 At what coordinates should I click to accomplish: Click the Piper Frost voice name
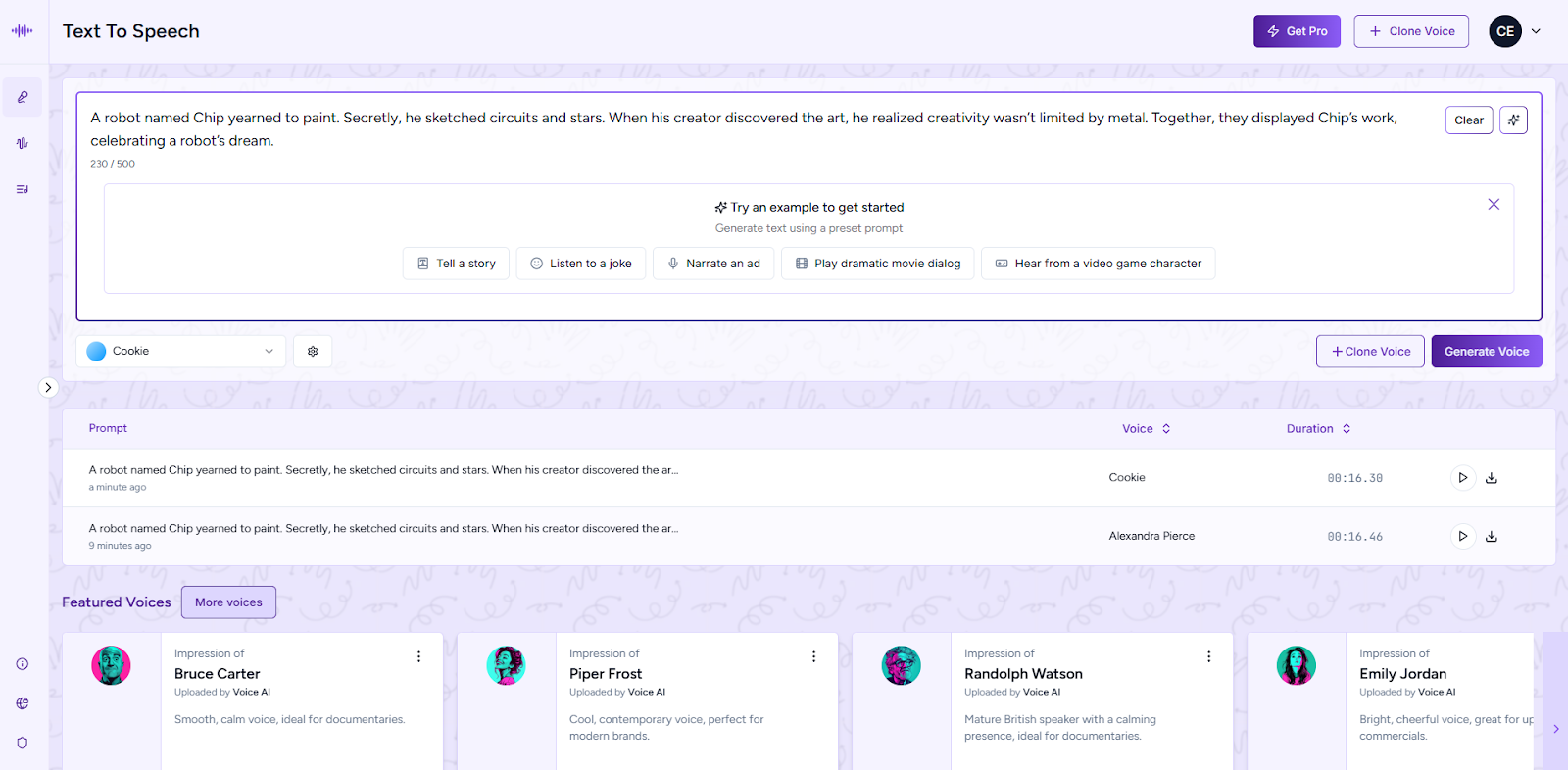(606, 674)
